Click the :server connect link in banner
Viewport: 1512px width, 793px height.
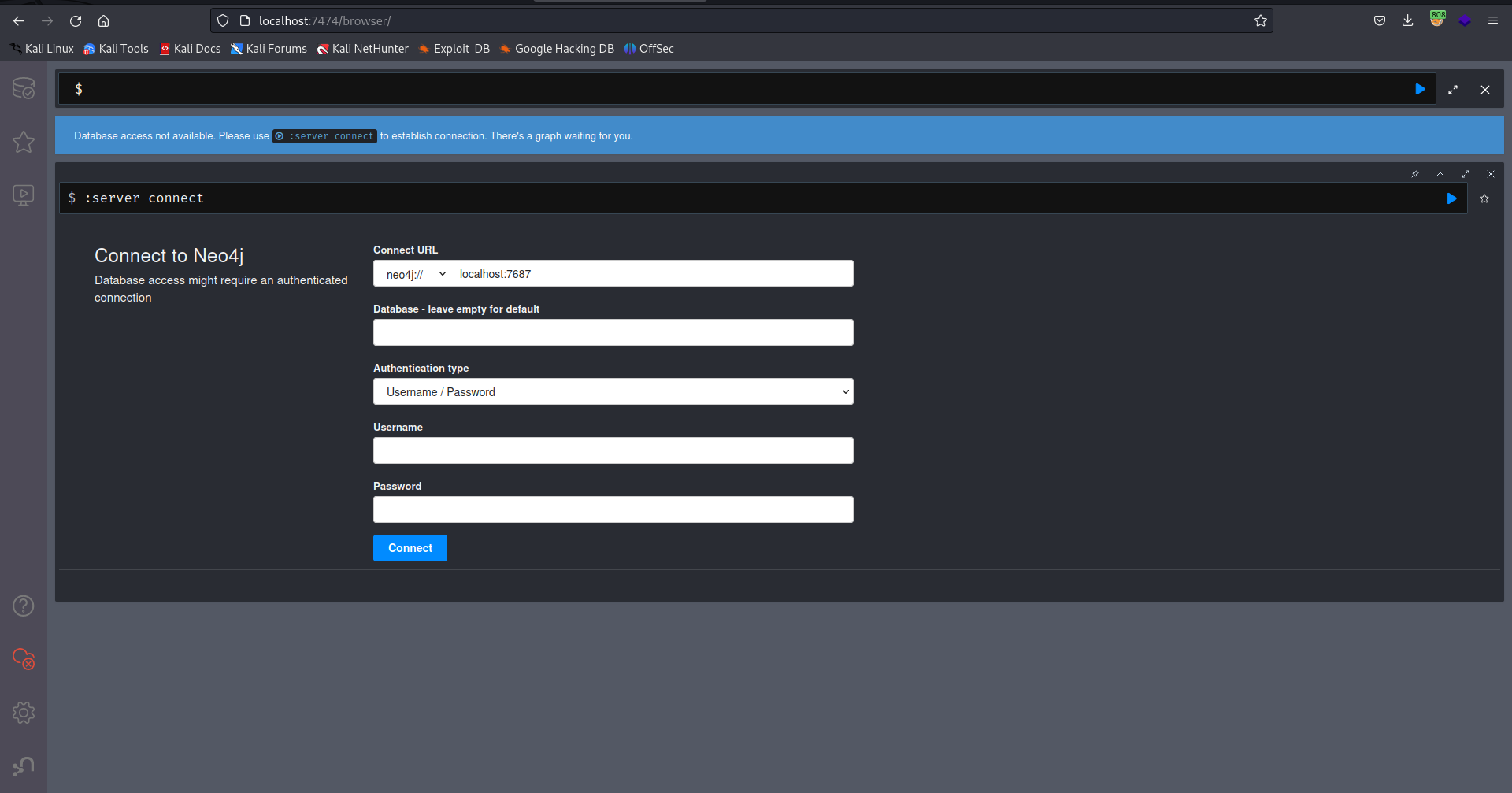[324, 136]
